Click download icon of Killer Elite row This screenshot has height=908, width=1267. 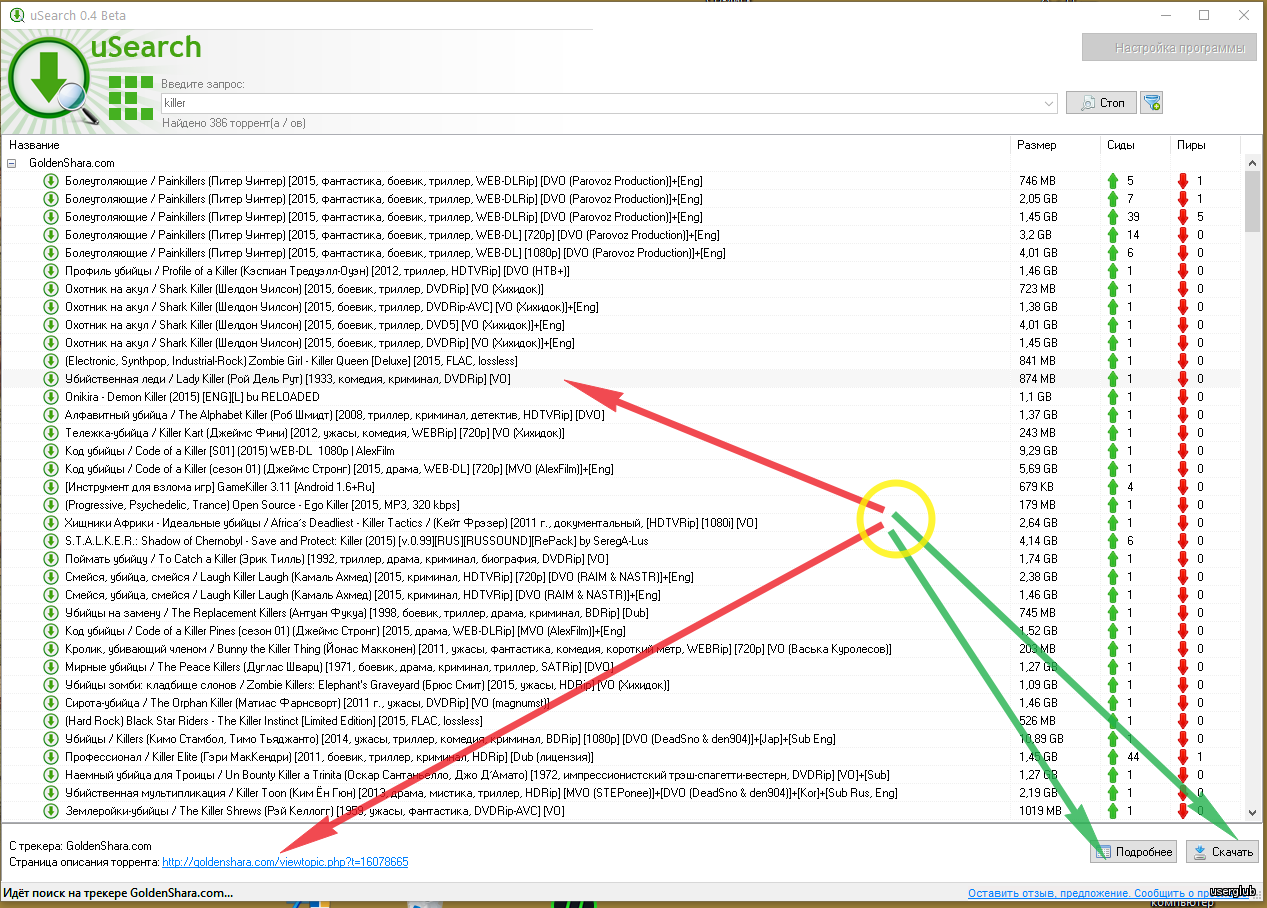click(x=51, y=757)
